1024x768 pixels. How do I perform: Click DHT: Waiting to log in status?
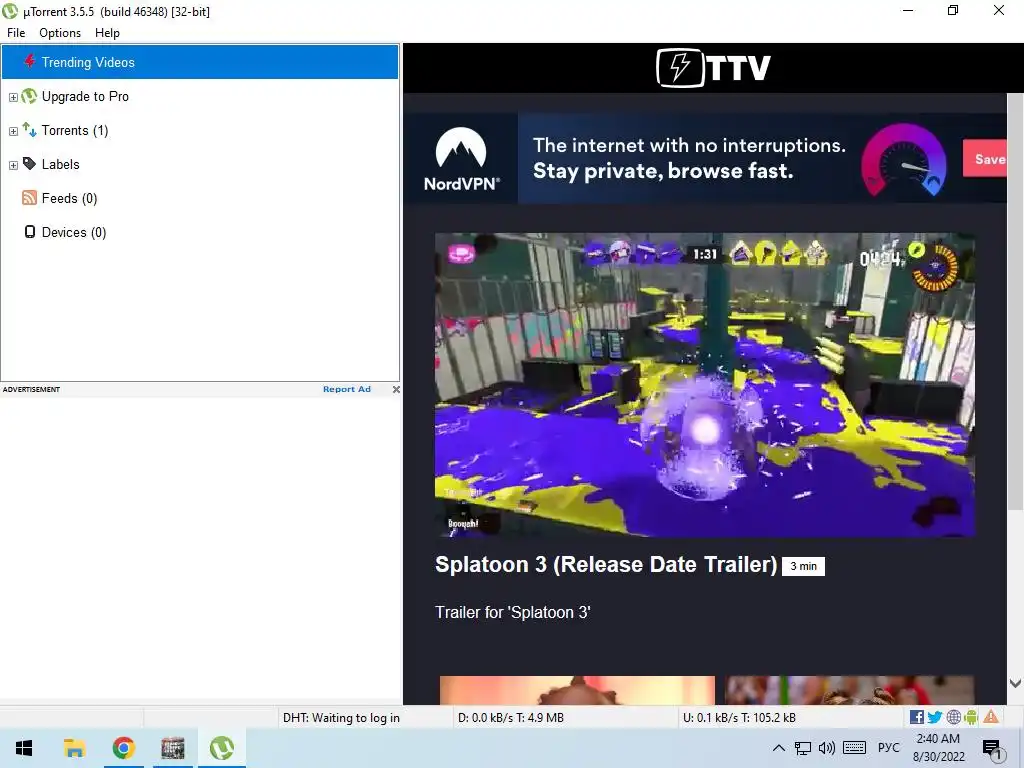click(341, 718)
